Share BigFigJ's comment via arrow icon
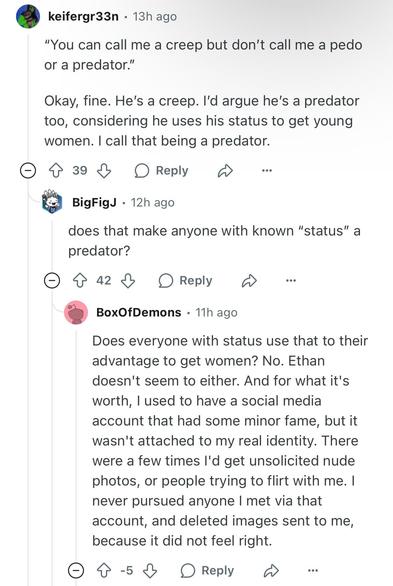Image resolution: width=393 pixels, height=586 pixels. click(249, 281)
